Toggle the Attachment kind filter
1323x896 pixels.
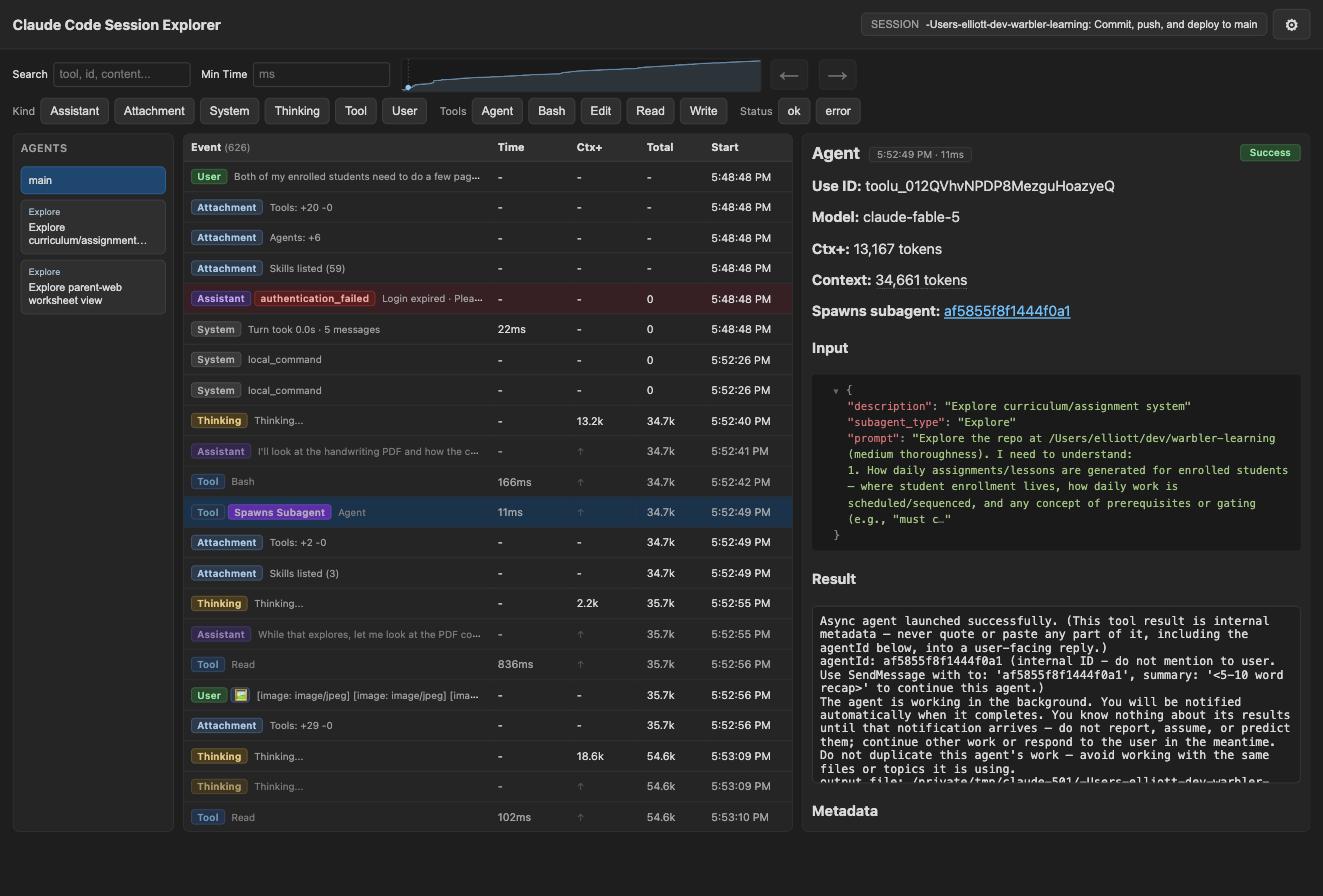[x=154, y=111]
